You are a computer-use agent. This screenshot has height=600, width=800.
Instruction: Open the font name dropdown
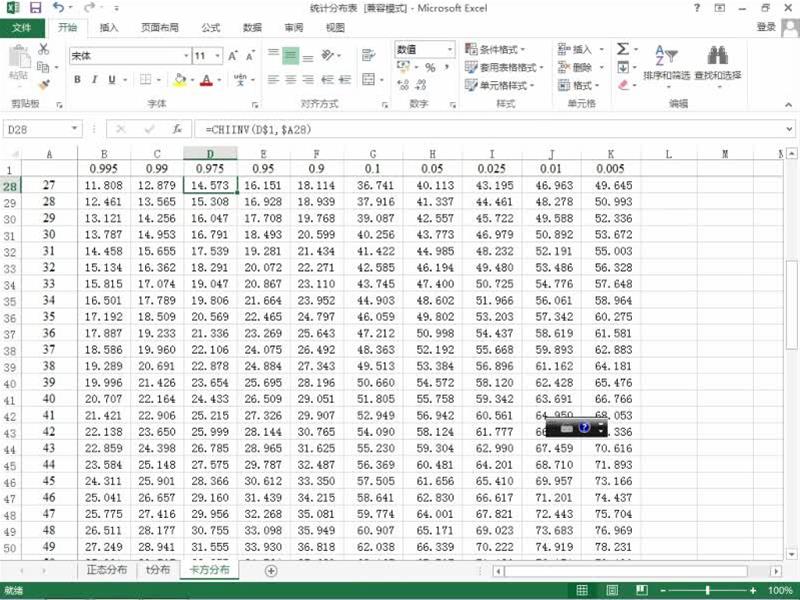pos(186,56)
